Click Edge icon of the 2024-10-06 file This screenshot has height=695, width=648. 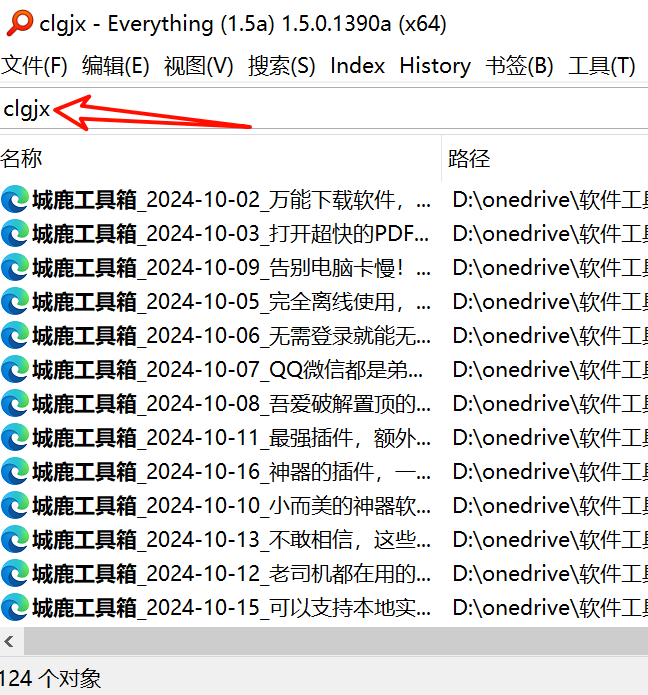(x=16, y=336)
